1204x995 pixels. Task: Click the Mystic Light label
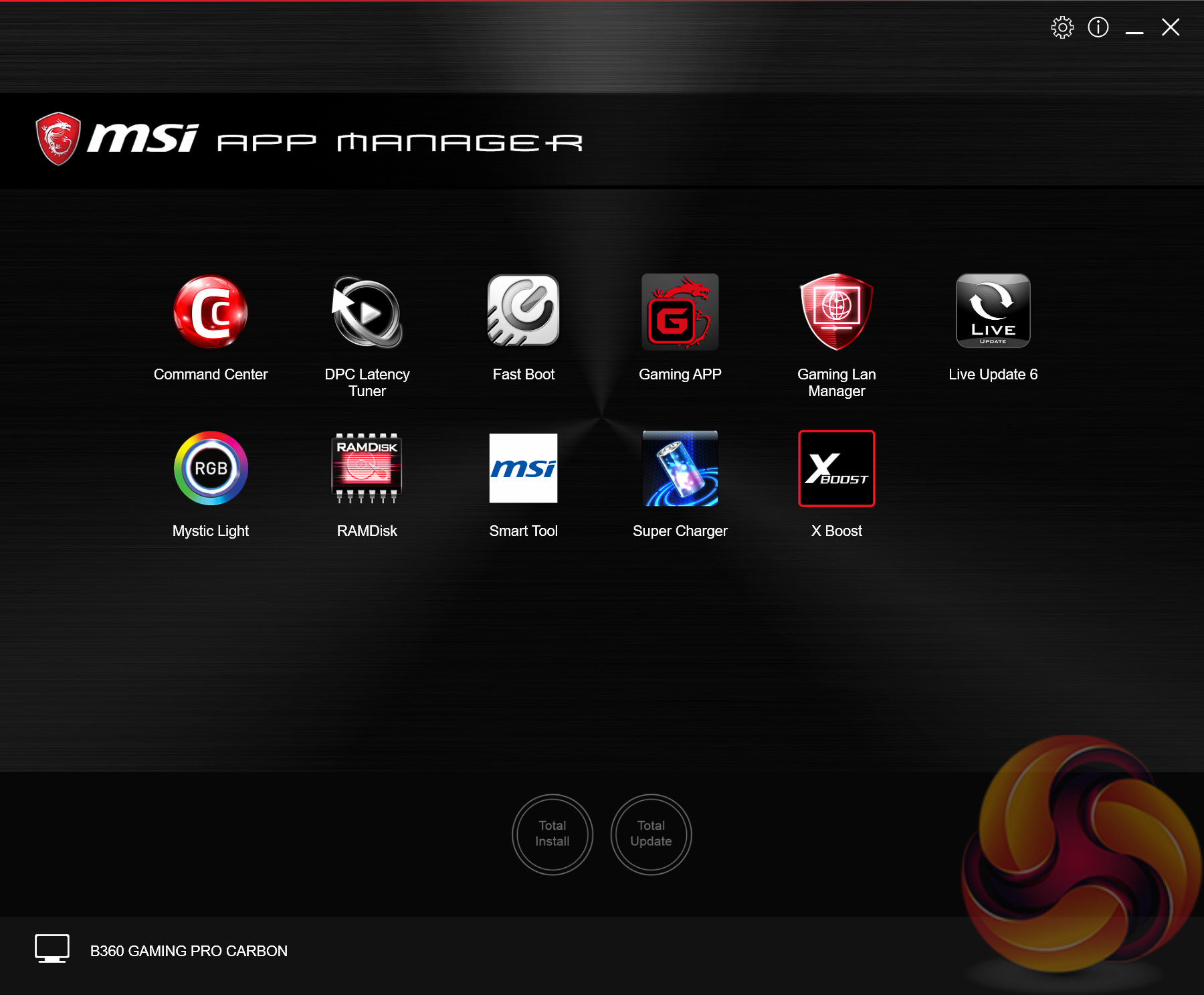pos(211,531)
